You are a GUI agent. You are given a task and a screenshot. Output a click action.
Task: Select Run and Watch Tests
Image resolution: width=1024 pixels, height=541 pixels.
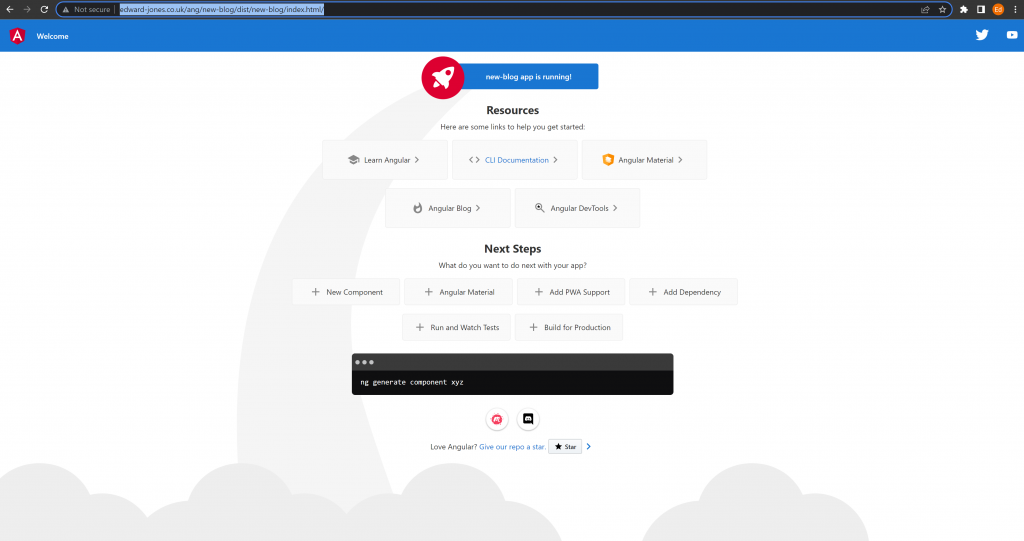456,327
